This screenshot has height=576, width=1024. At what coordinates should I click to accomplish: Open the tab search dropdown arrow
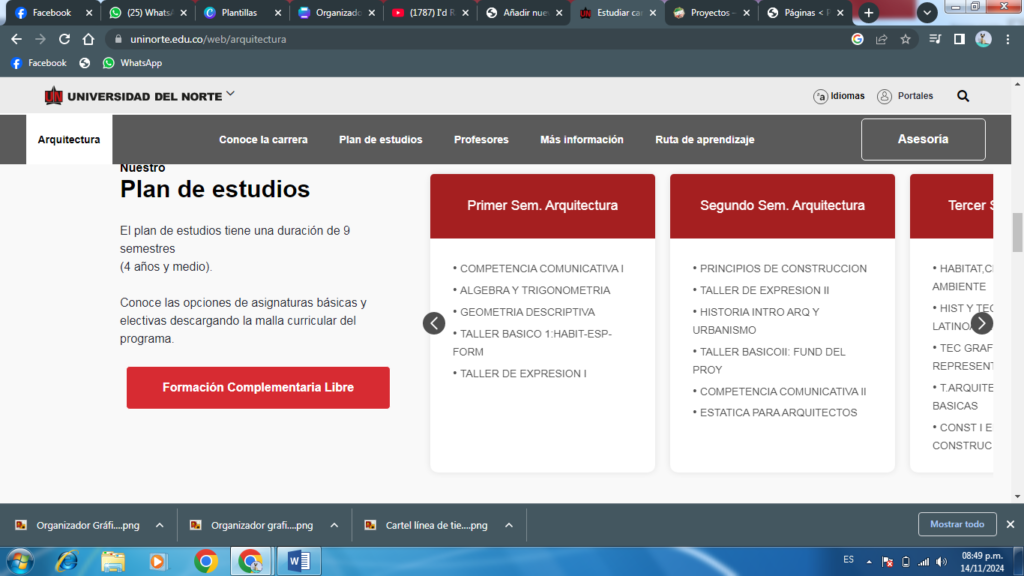click(x=927, y=13)
